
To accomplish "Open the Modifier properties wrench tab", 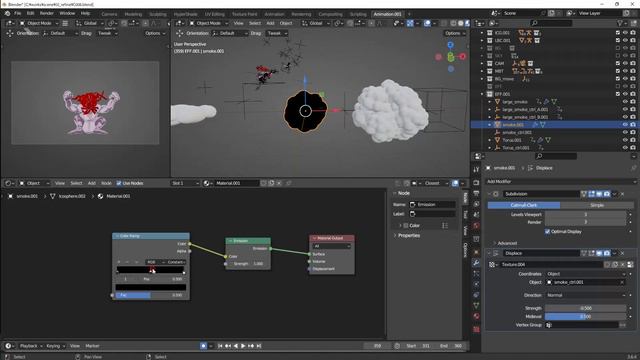I will (x=476, y=263).
